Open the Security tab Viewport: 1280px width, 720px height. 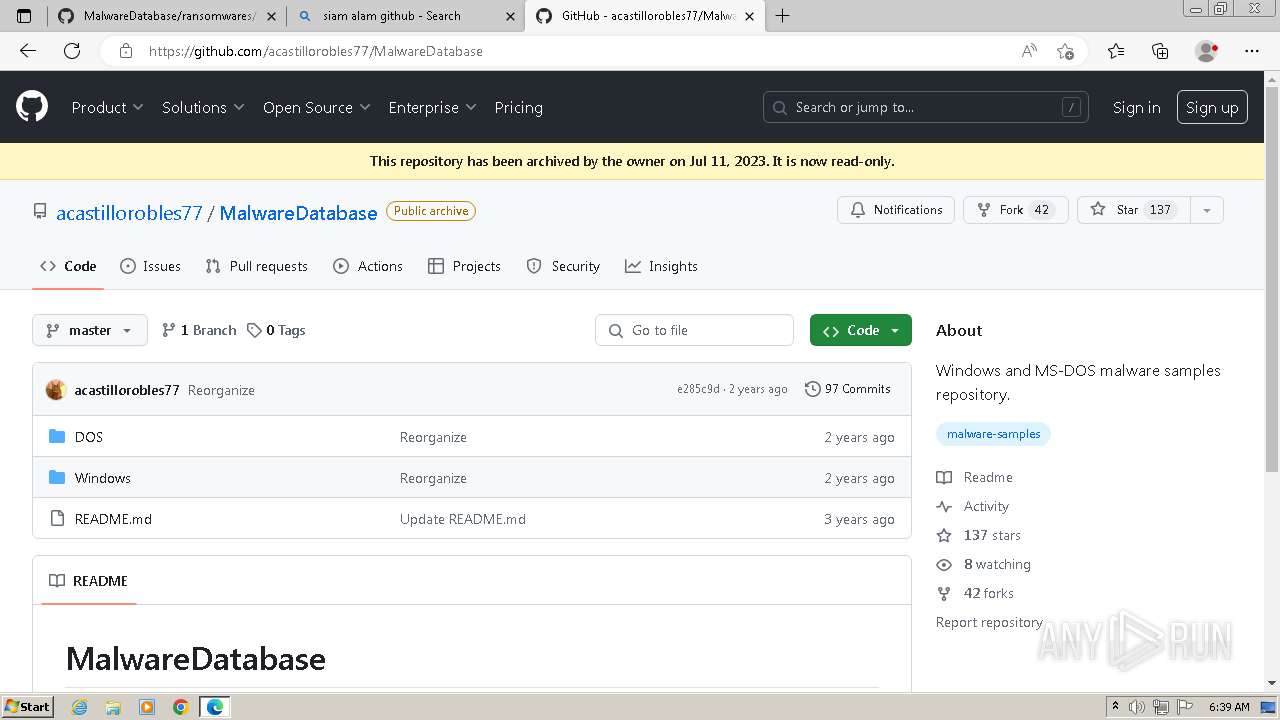[x=563, y=266]
